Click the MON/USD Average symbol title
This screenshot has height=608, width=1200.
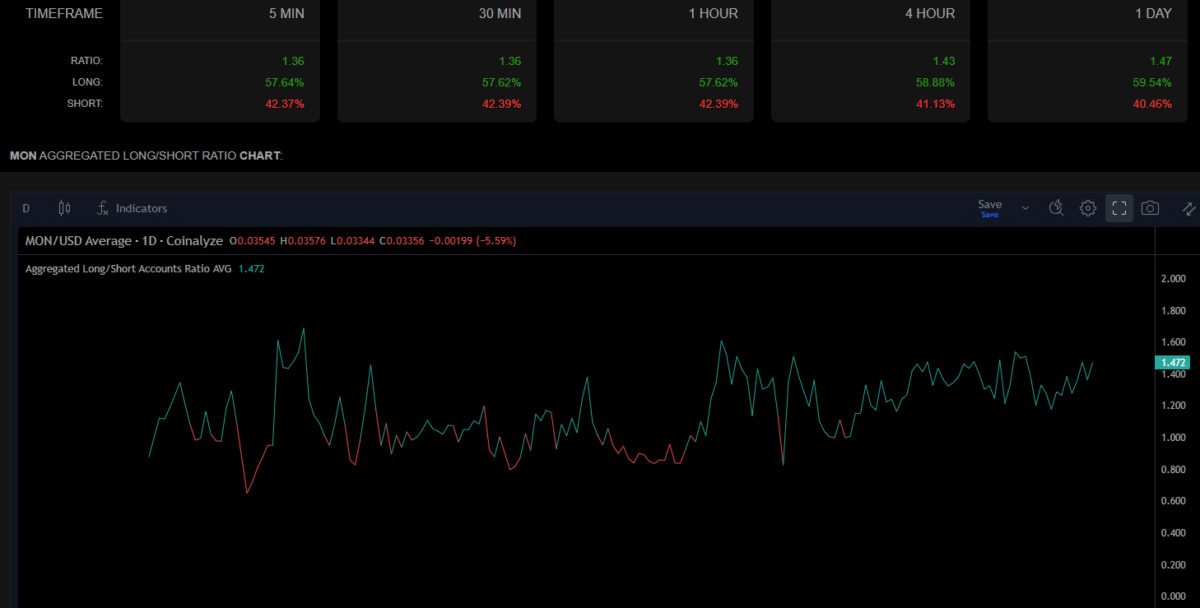click(x=120, y=241)
